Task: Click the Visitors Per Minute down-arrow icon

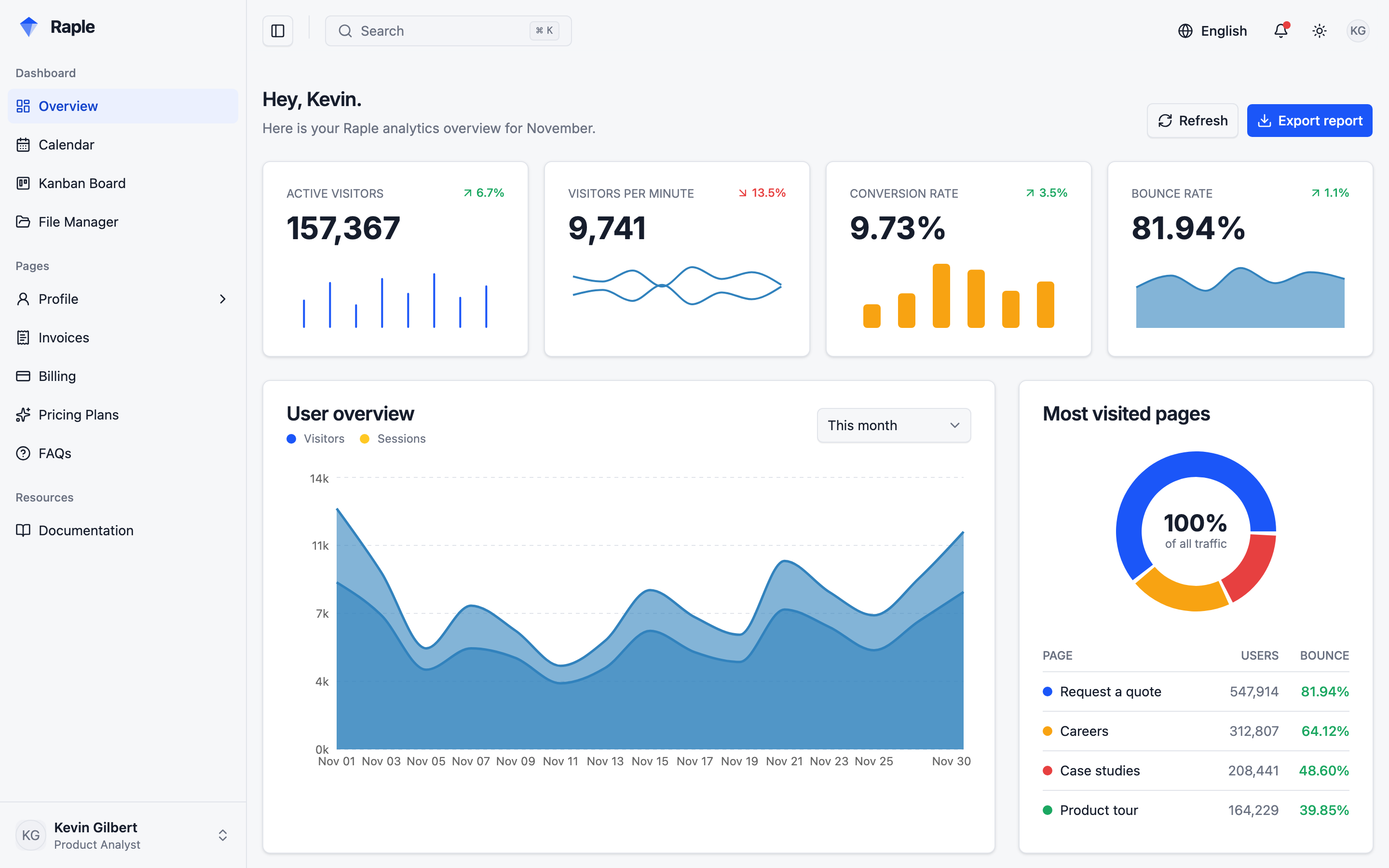Action: pyautogui.click(x=743, y=193)
